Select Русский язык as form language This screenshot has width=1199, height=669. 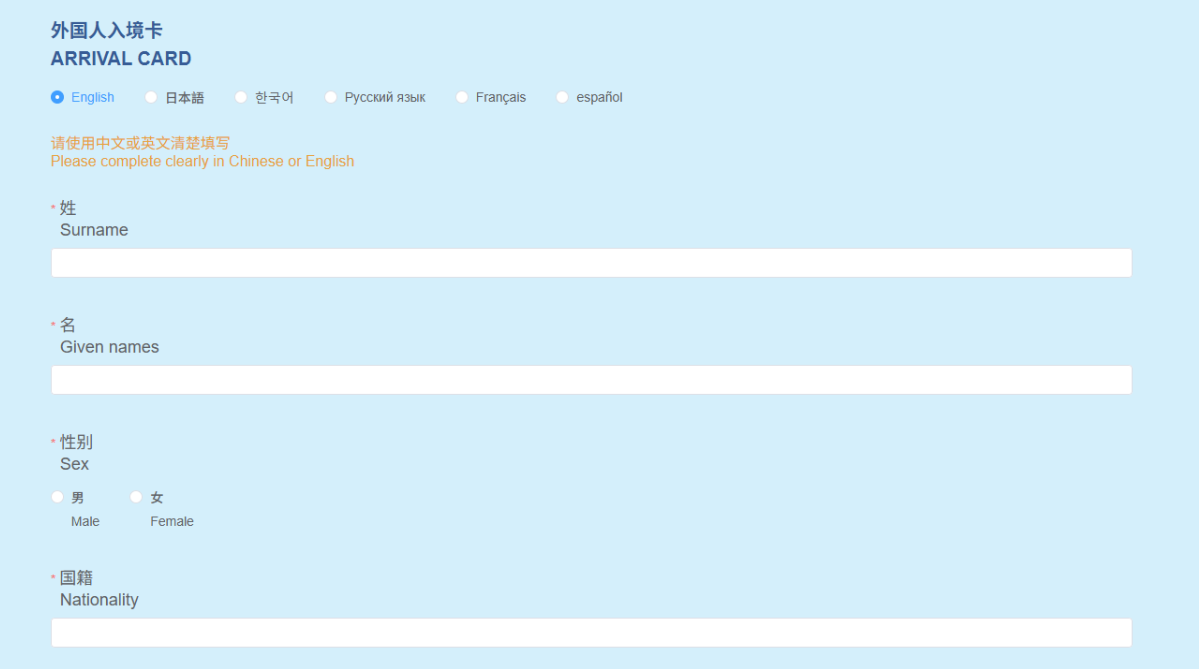click(331, 97)
